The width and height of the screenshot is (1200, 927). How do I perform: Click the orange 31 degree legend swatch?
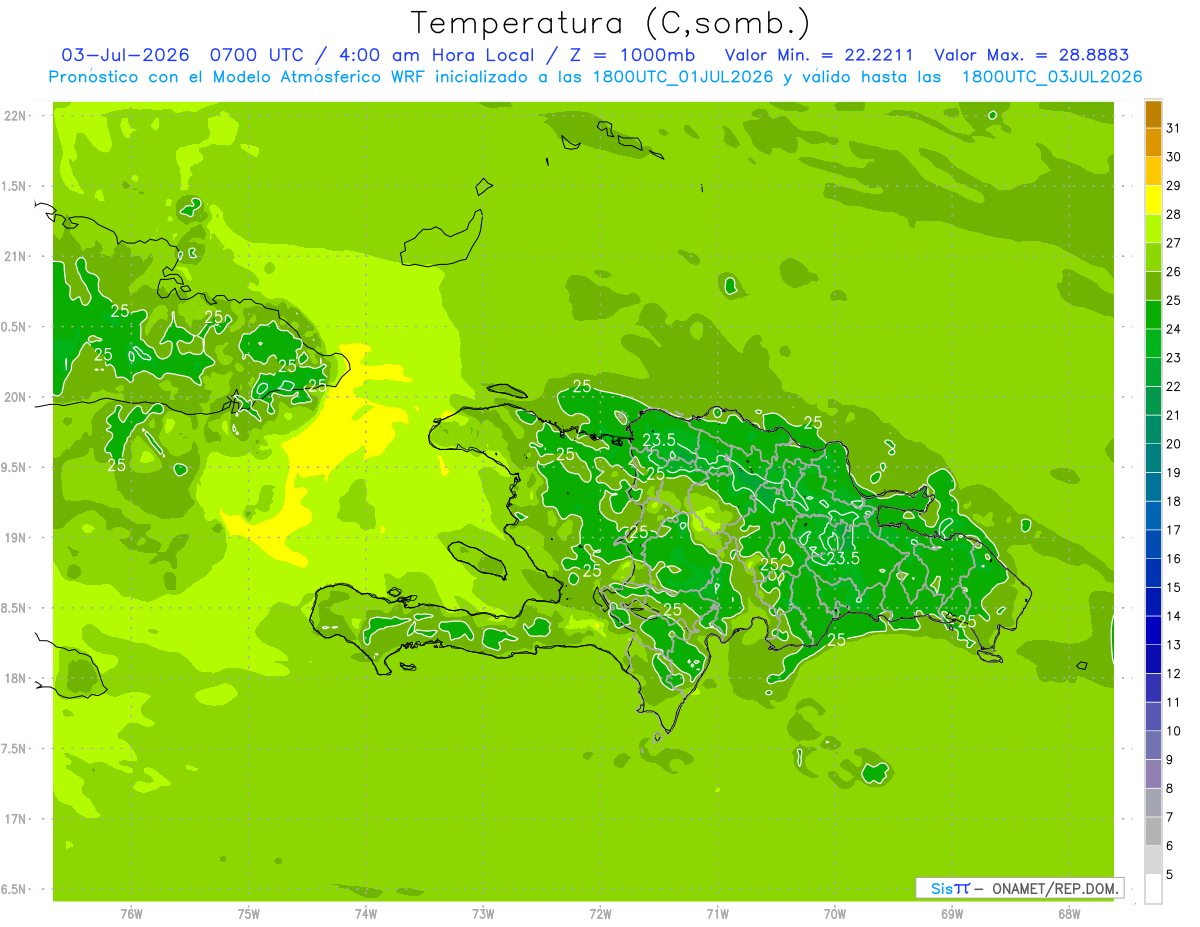tap(1153, 115)
